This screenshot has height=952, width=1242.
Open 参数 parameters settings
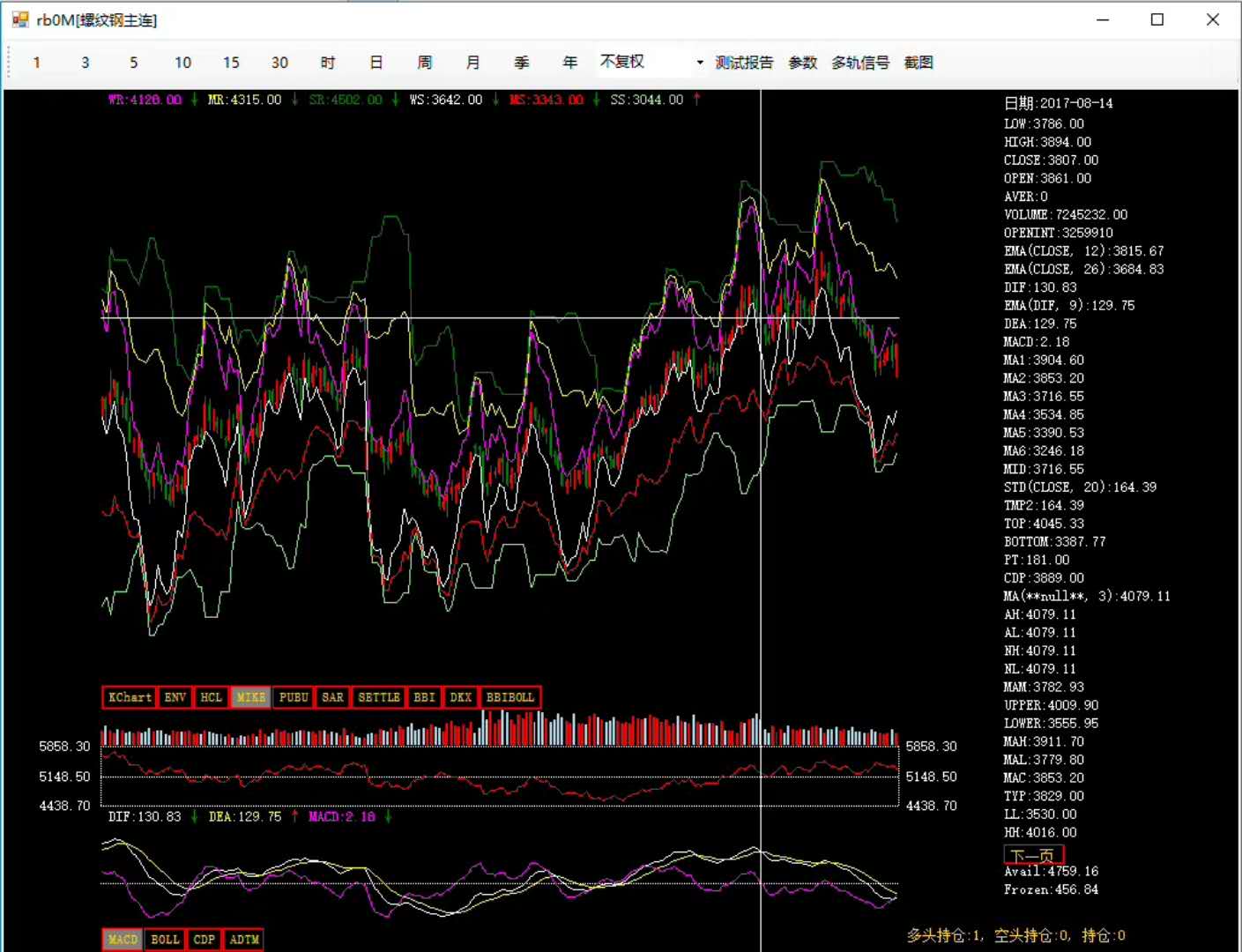tap(802, 63)
